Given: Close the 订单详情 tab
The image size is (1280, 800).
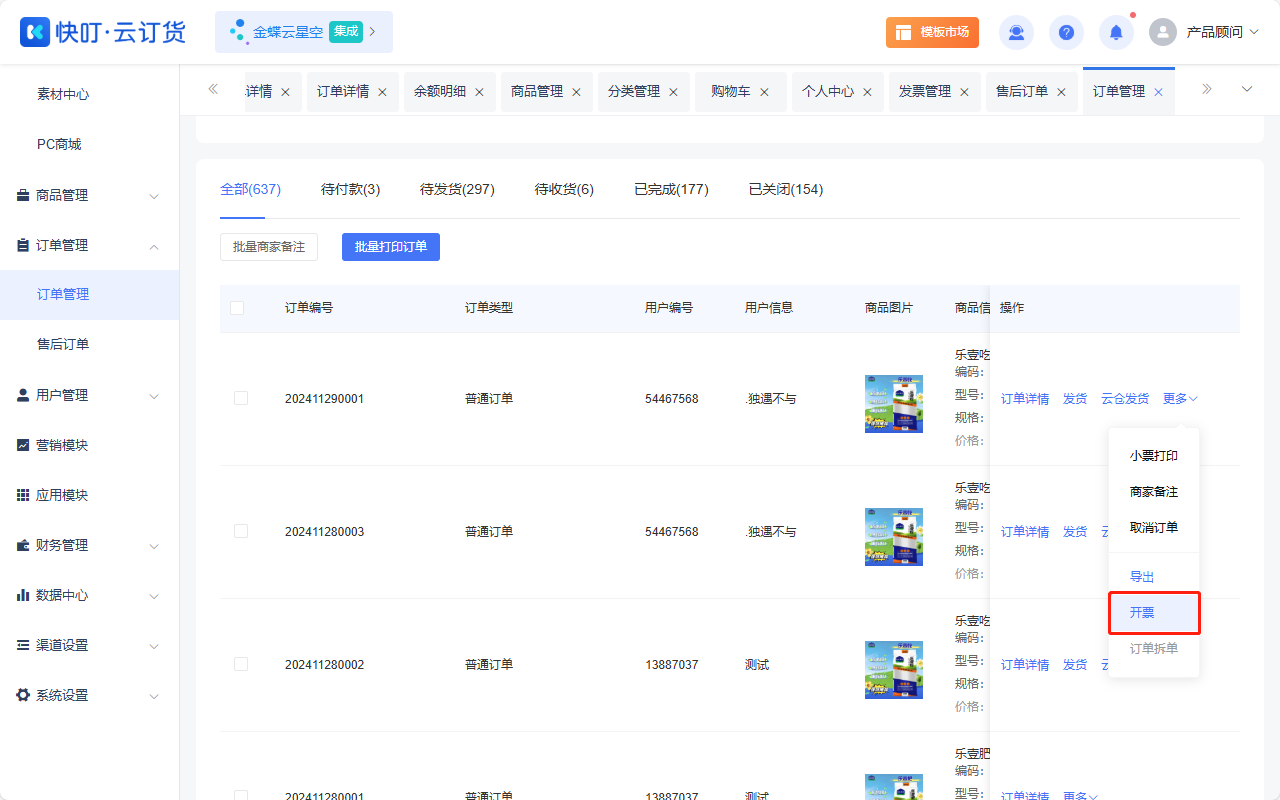Looking at the screenshot, I should [x=382, y=92].
